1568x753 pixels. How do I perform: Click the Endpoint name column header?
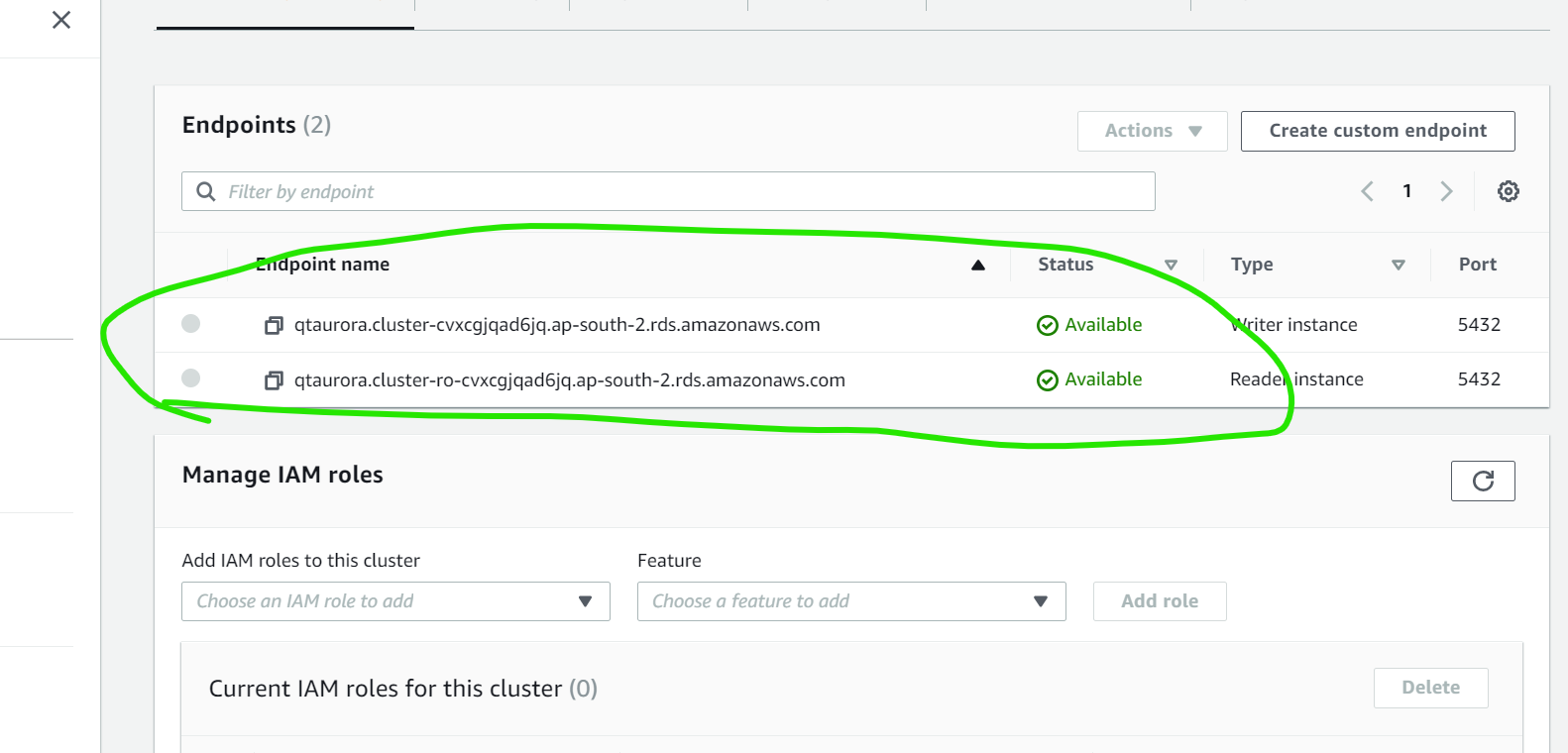(x=323, y=265)
